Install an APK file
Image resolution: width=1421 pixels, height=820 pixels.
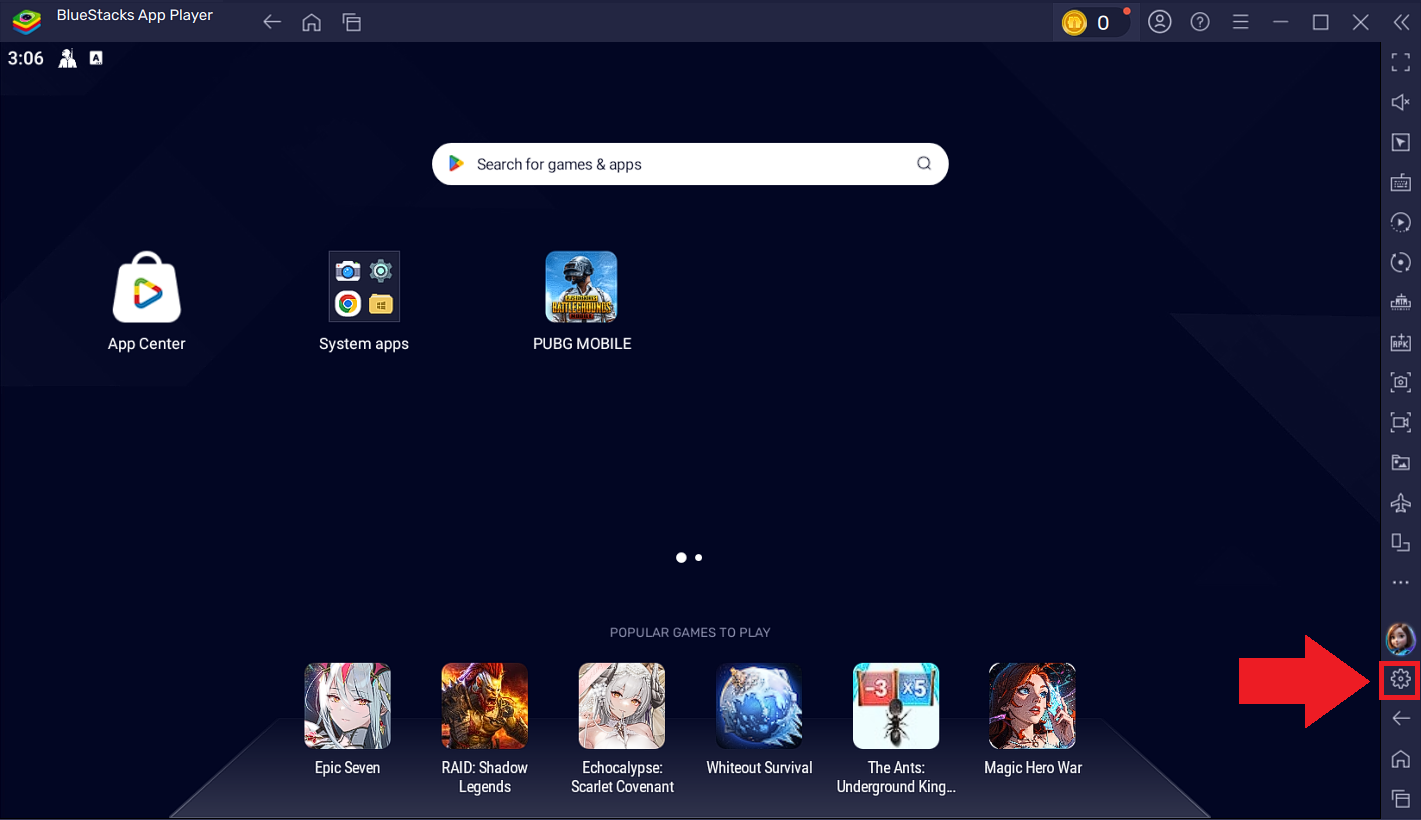point(1400,342)
